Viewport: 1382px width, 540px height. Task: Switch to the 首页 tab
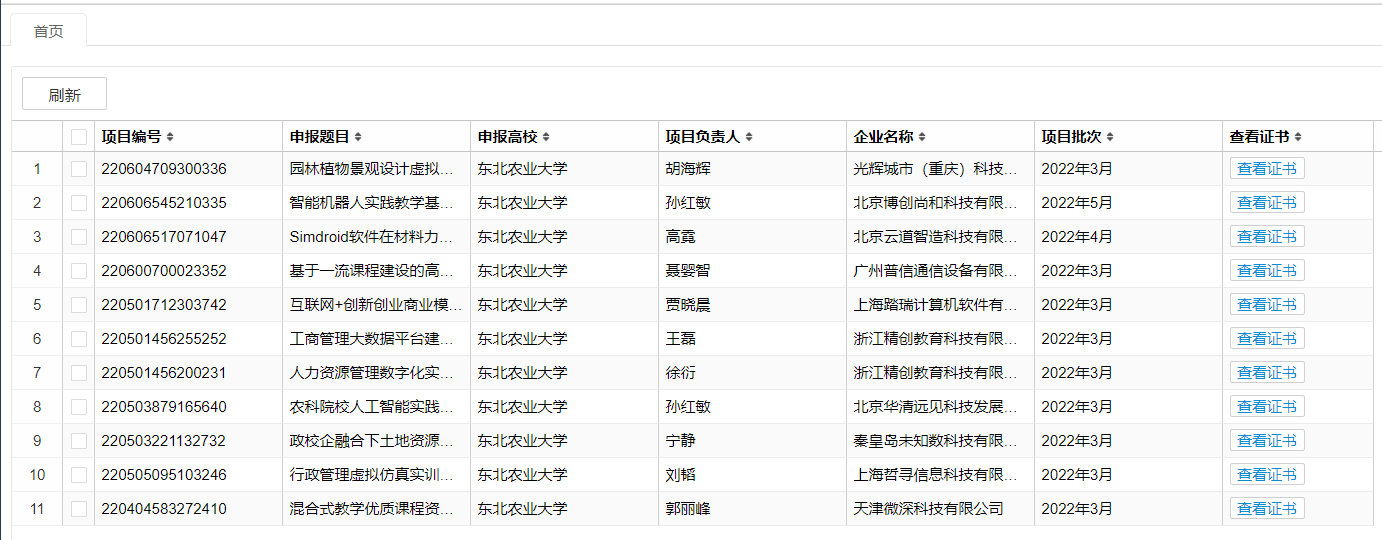(48, 31)
